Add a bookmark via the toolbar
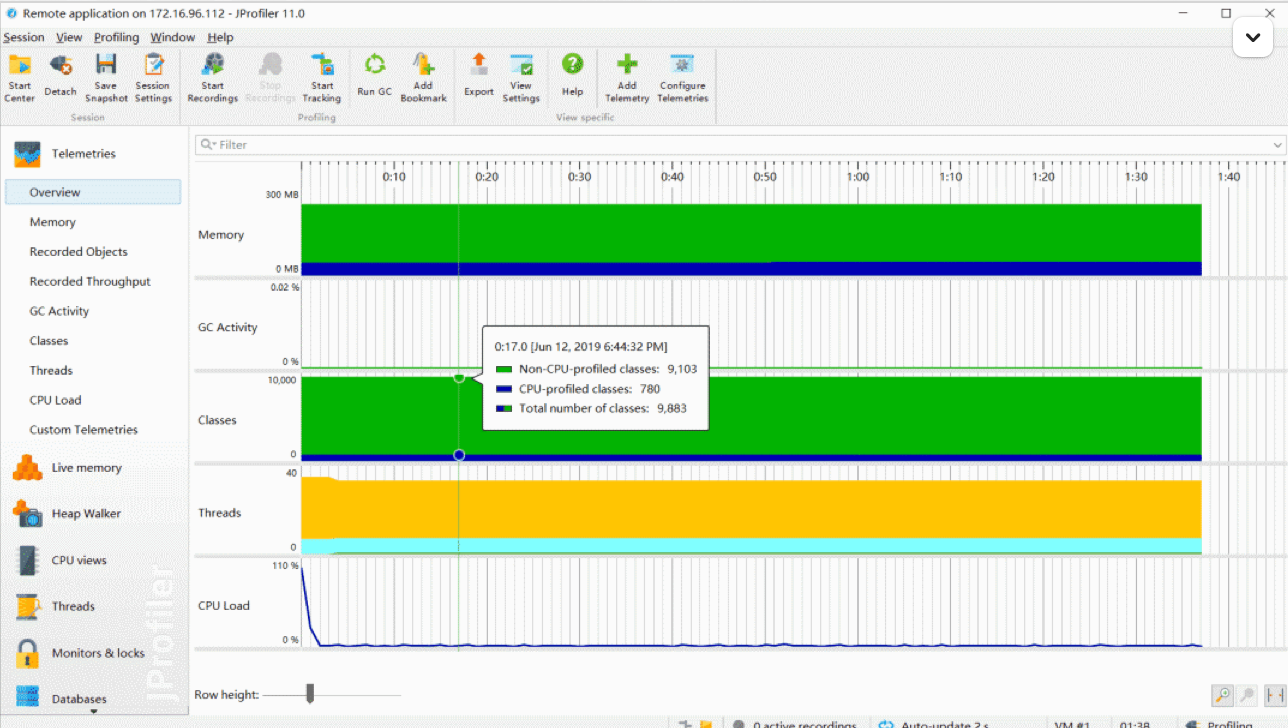The width and height of the screenshot is (1288, 728). (423, 66)
